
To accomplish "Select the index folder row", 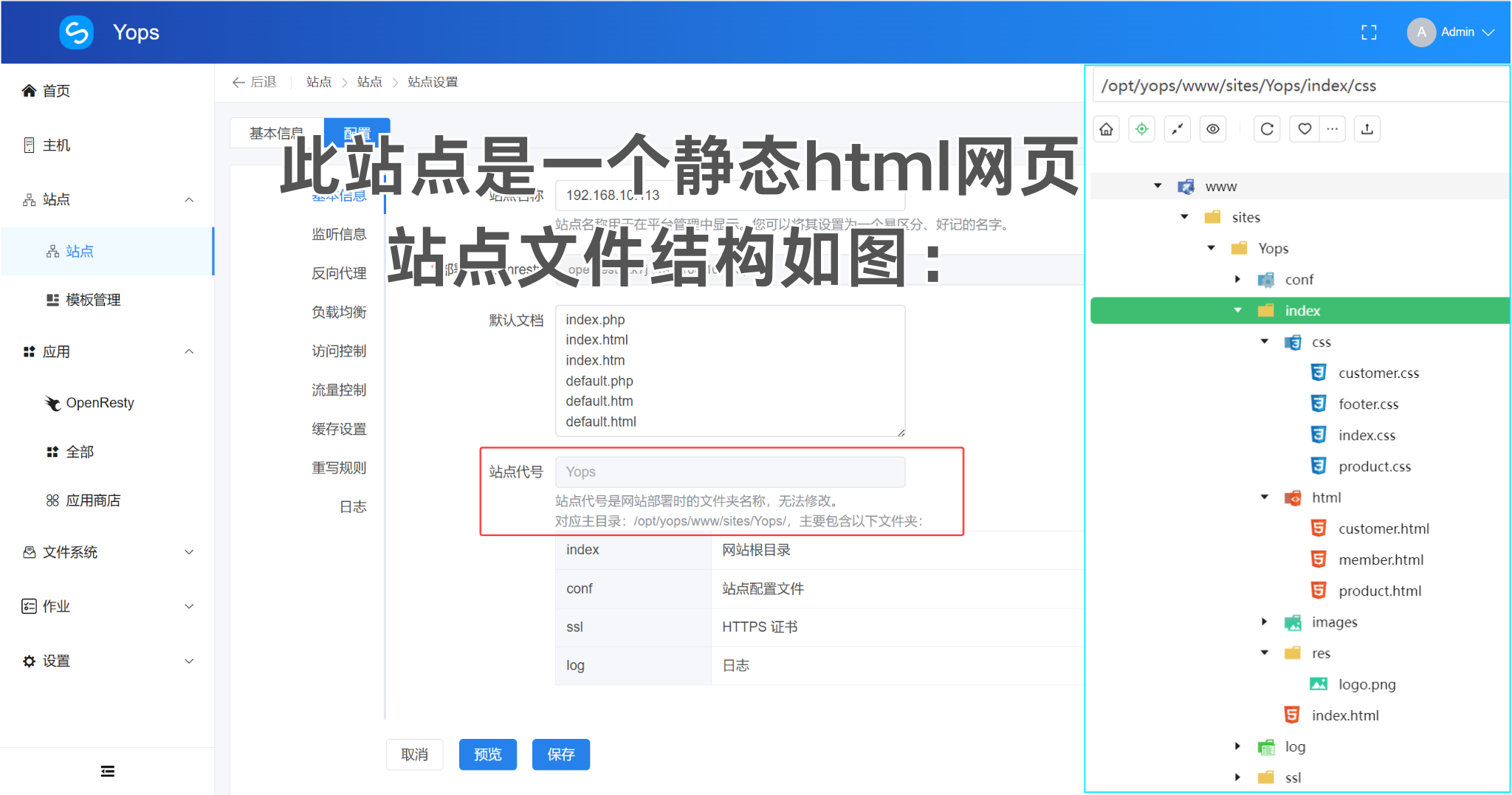I will [x=1299, y=311].
